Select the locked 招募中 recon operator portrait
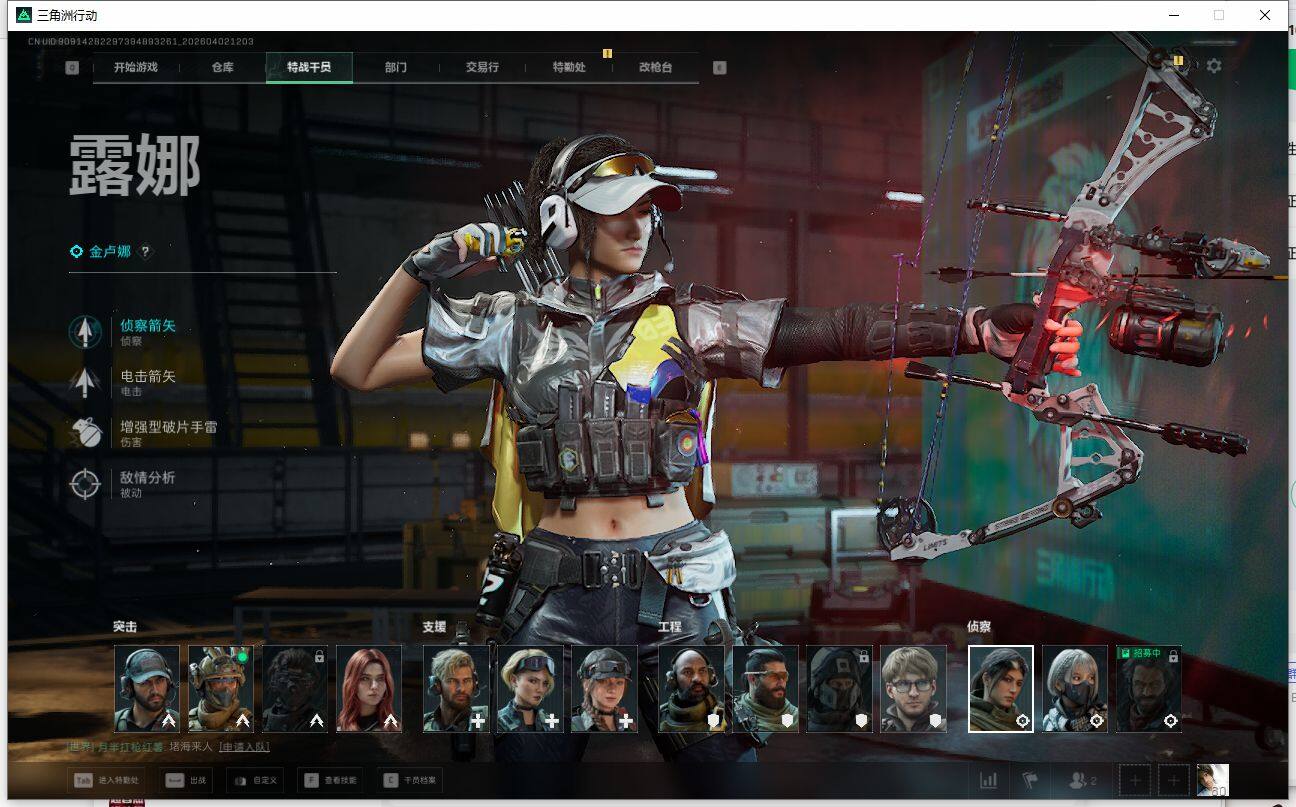This screenshot has height=807, width=1296. click(x=1149, y=689)
